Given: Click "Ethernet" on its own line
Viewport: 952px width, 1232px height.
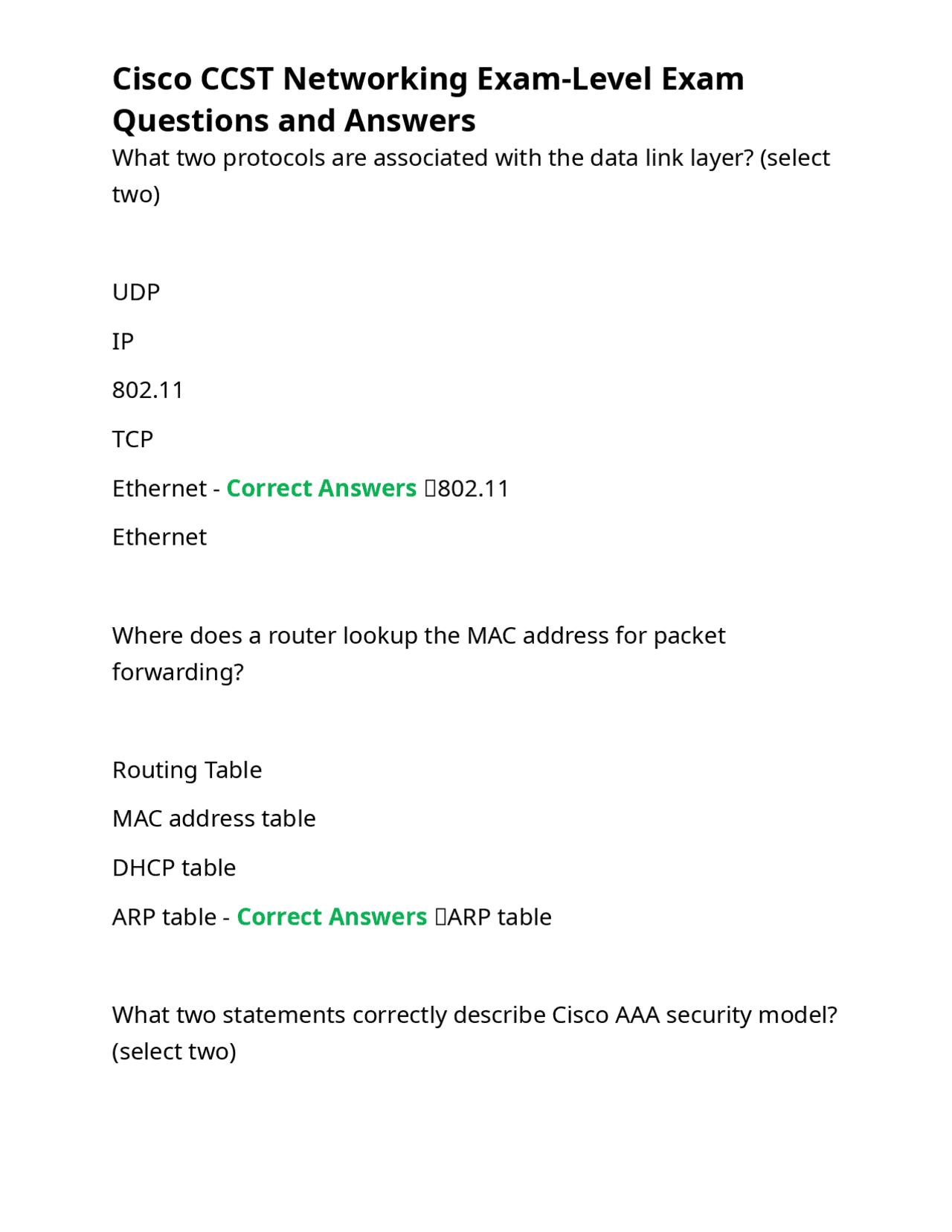Looking at the screenshot, I should tap(159, 537).
